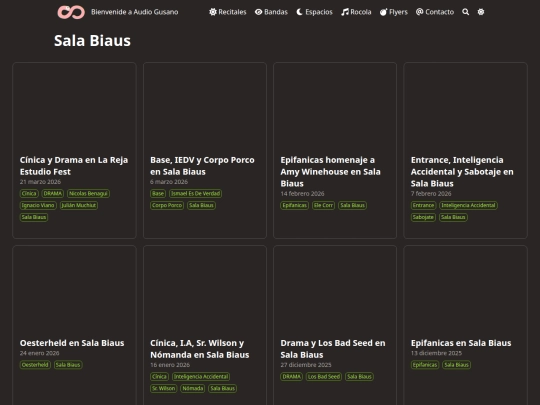Image resolution: width=540 pixels, height=405 pixels.
Task: Open 'Base, IEDV y Corpo Porco en Sala Biaus'
Action: point(202,166)
